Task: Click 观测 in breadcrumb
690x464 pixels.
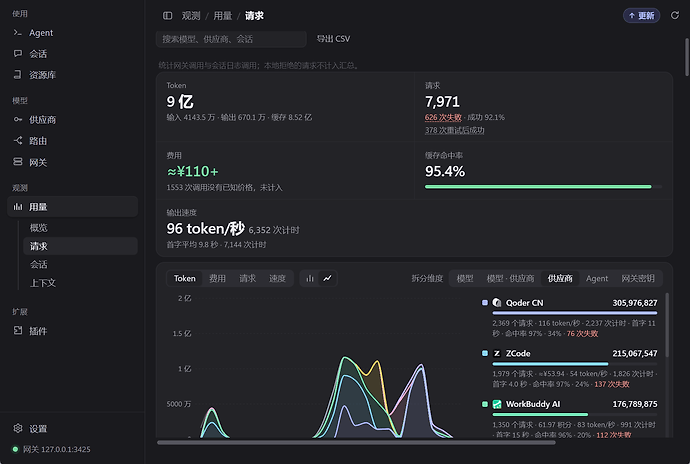Action: [191, 16]
